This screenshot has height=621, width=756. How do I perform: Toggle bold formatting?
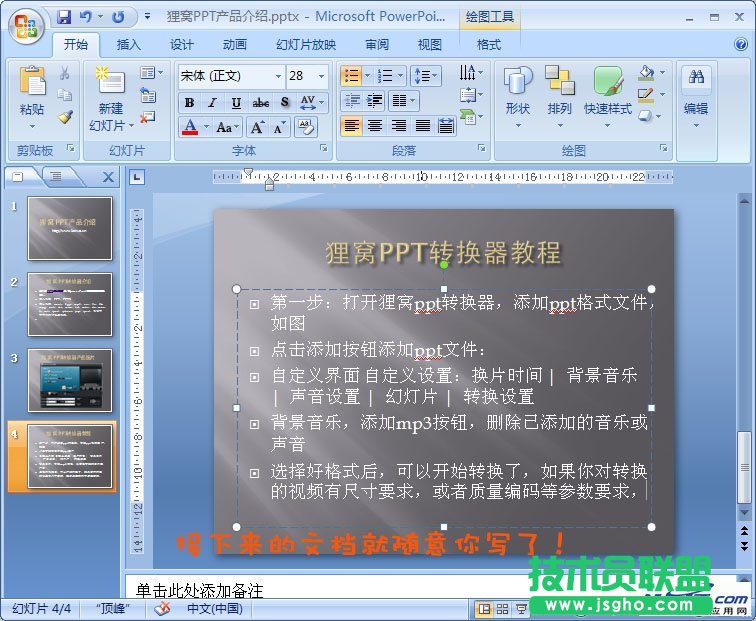189,103
